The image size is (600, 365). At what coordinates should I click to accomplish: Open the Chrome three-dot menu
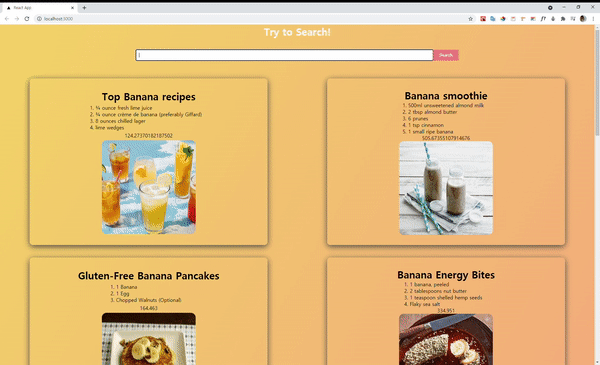pos(593,19)
